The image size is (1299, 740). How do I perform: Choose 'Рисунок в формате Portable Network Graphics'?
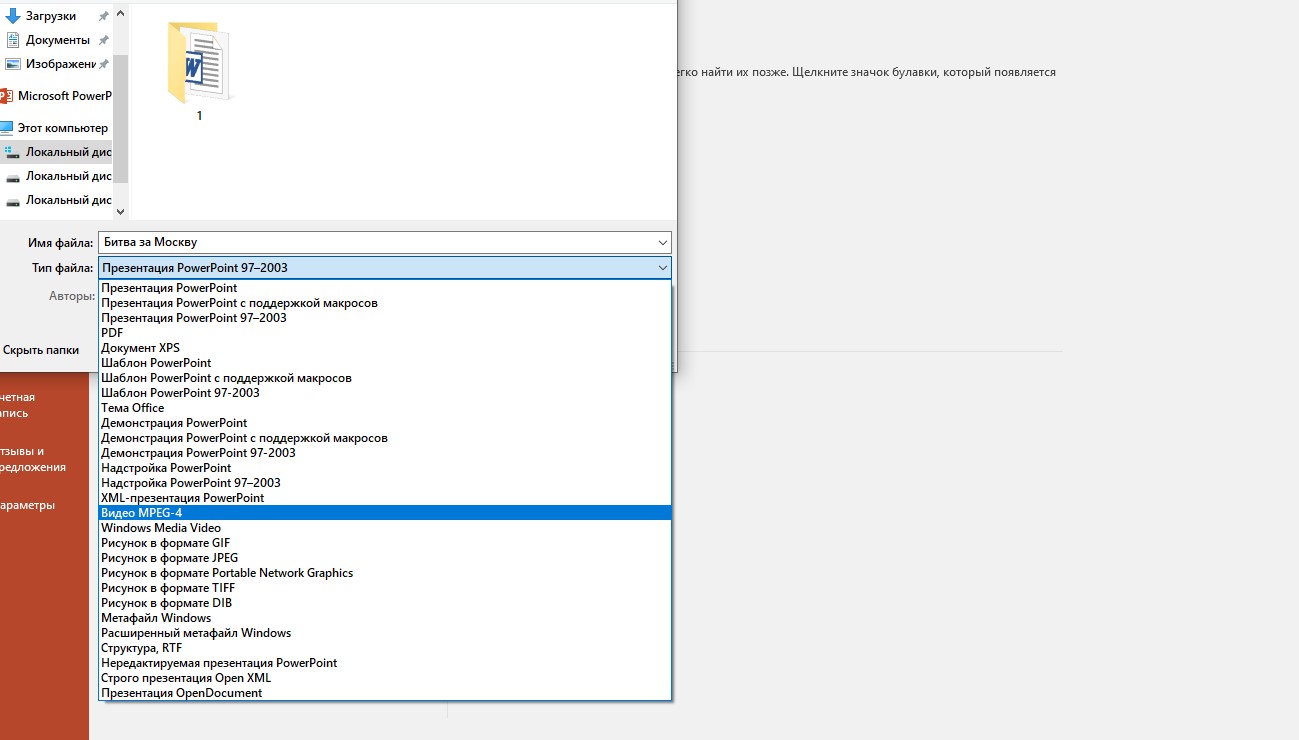coord(385,573)
